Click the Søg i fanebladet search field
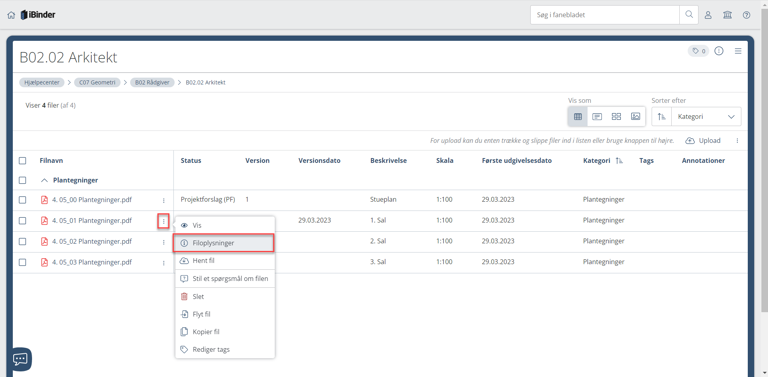 605,15
